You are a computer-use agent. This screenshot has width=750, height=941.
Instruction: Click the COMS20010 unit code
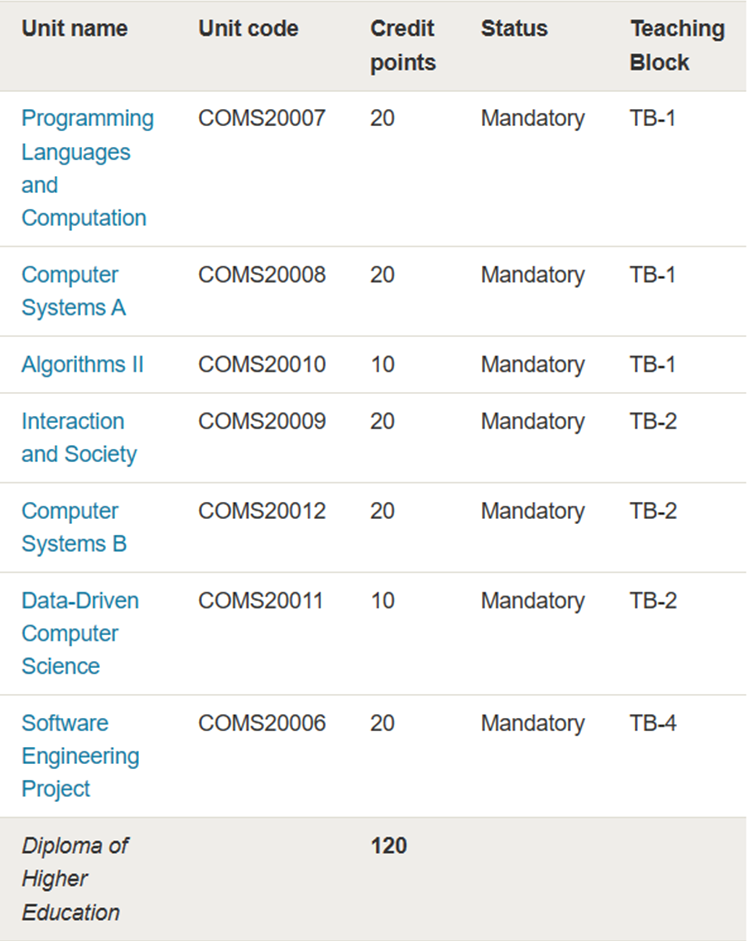click(x=262, y=364)
